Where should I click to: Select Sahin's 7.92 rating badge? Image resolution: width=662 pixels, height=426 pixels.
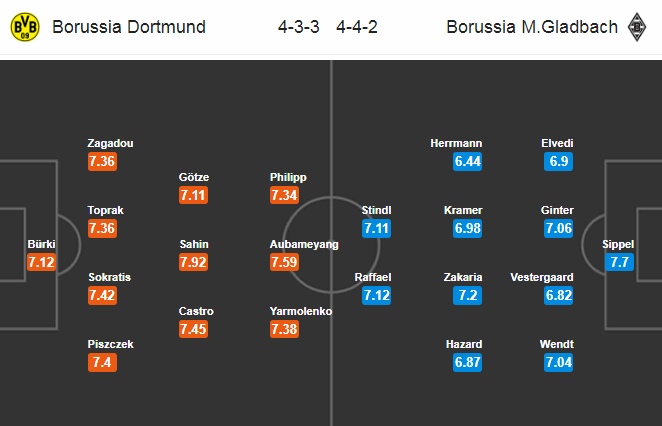194,262
